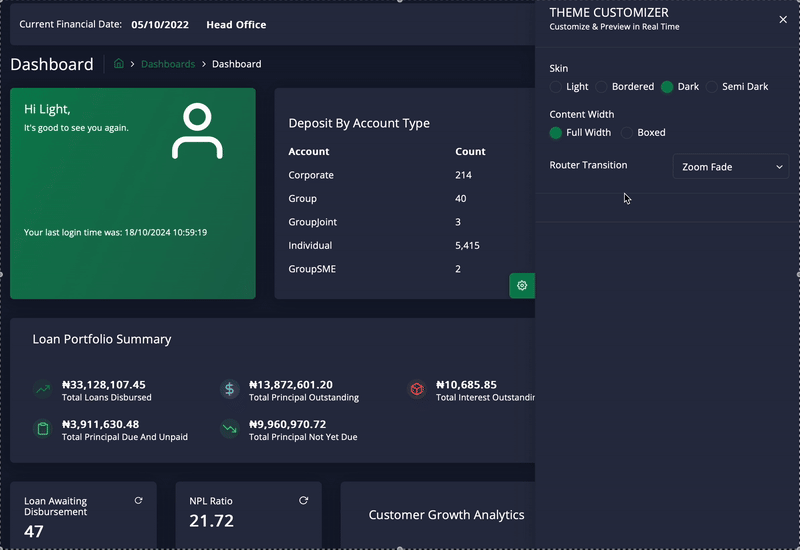Click the dollar sign Principal Outstanding icon
The height and width of the screenshot is (550, 800).
coord(229,390)
